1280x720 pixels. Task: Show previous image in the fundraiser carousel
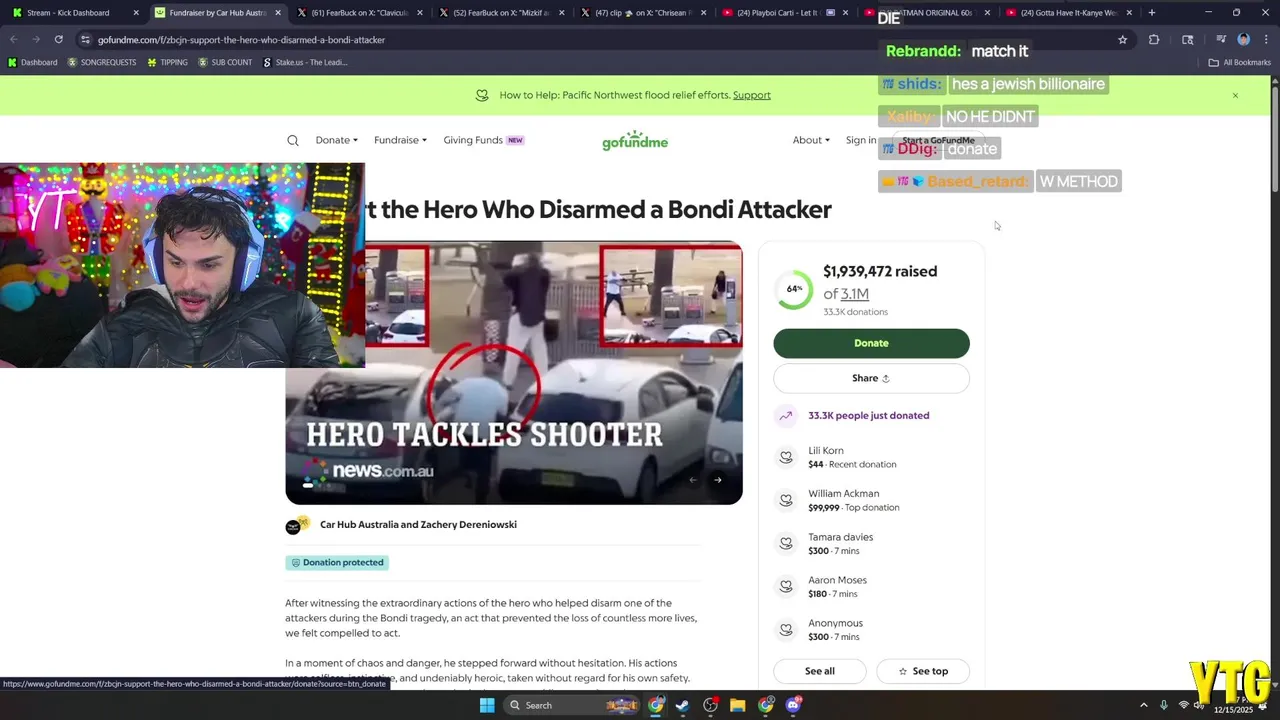[x=692, y=480]
